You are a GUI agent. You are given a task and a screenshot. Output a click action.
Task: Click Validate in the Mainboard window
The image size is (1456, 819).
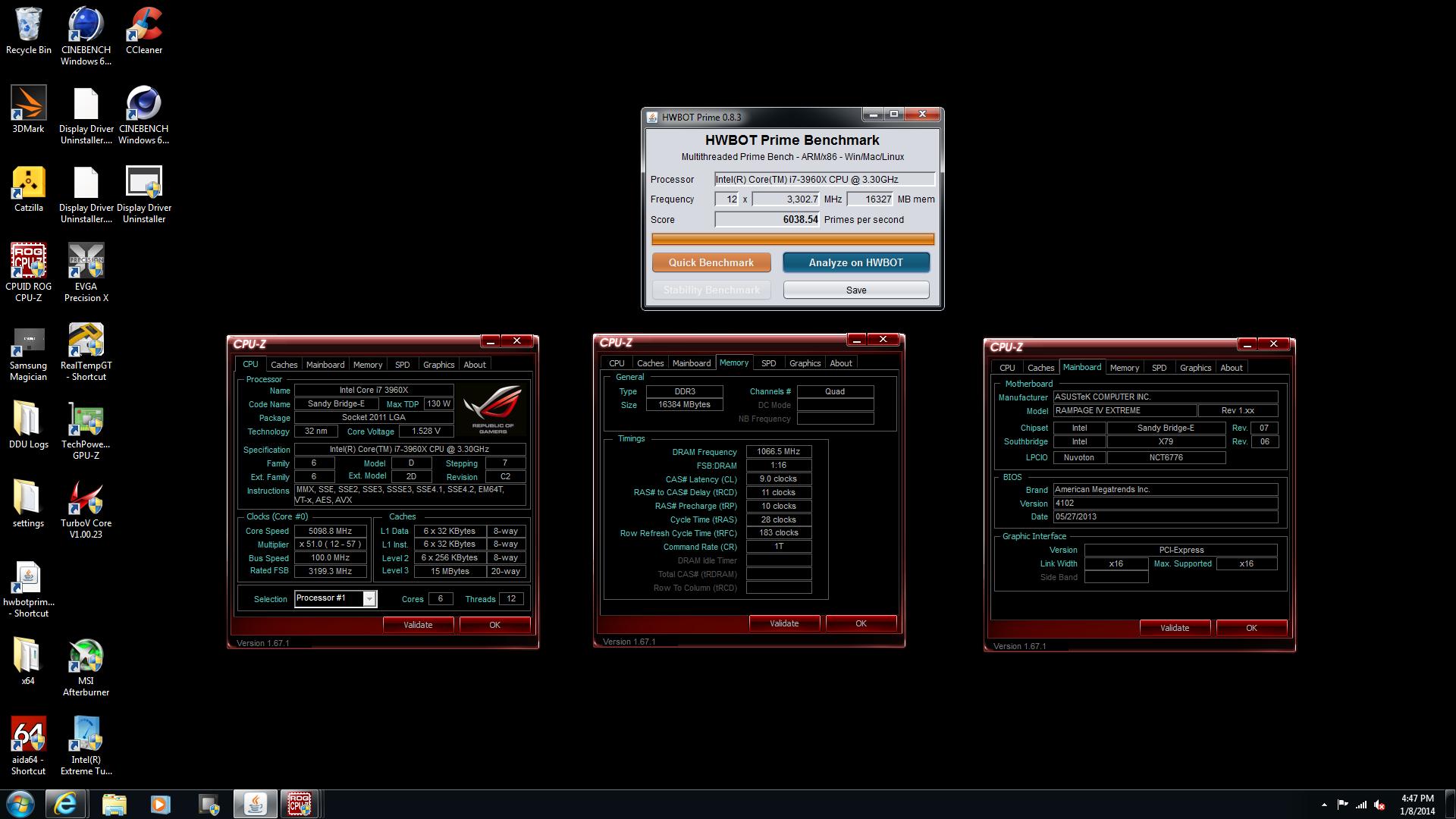pos(1175,628)
